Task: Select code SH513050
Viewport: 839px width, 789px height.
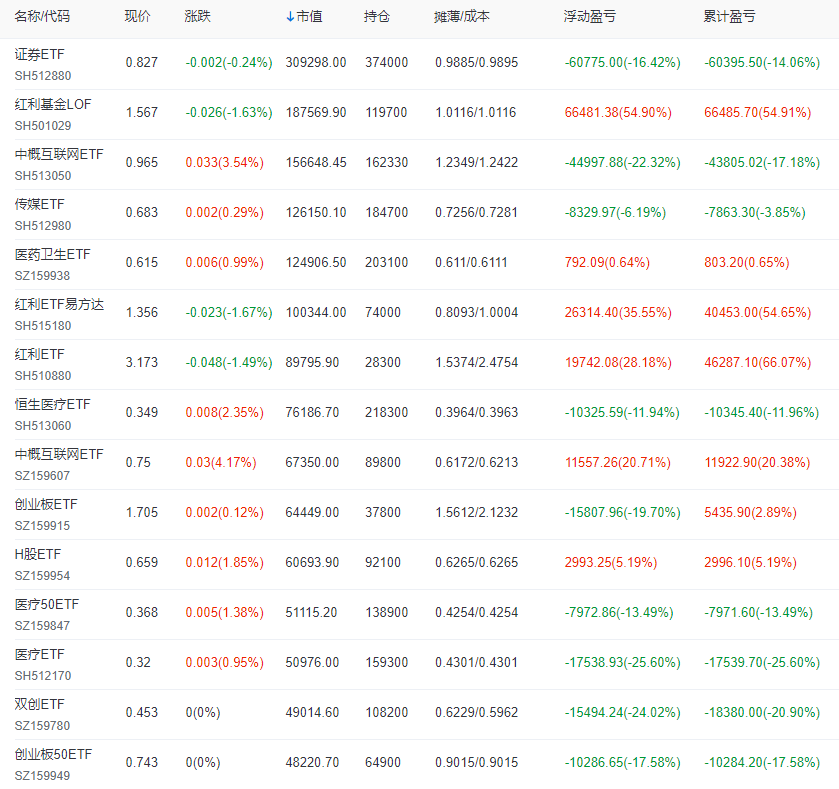Action: (43, 176)
